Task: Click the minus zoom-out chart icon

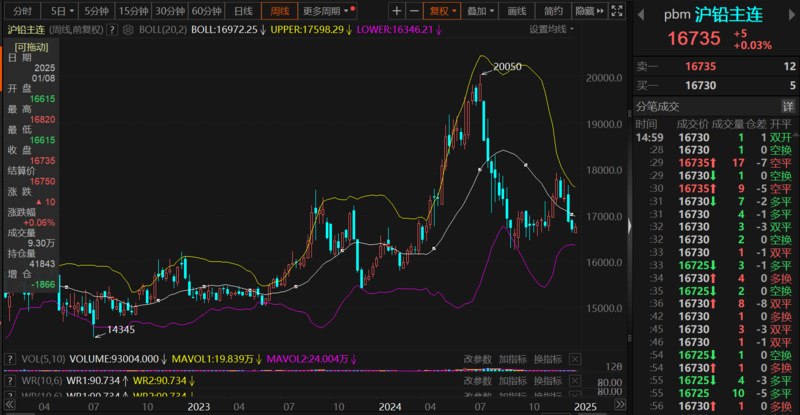Action: click(414, 11)
